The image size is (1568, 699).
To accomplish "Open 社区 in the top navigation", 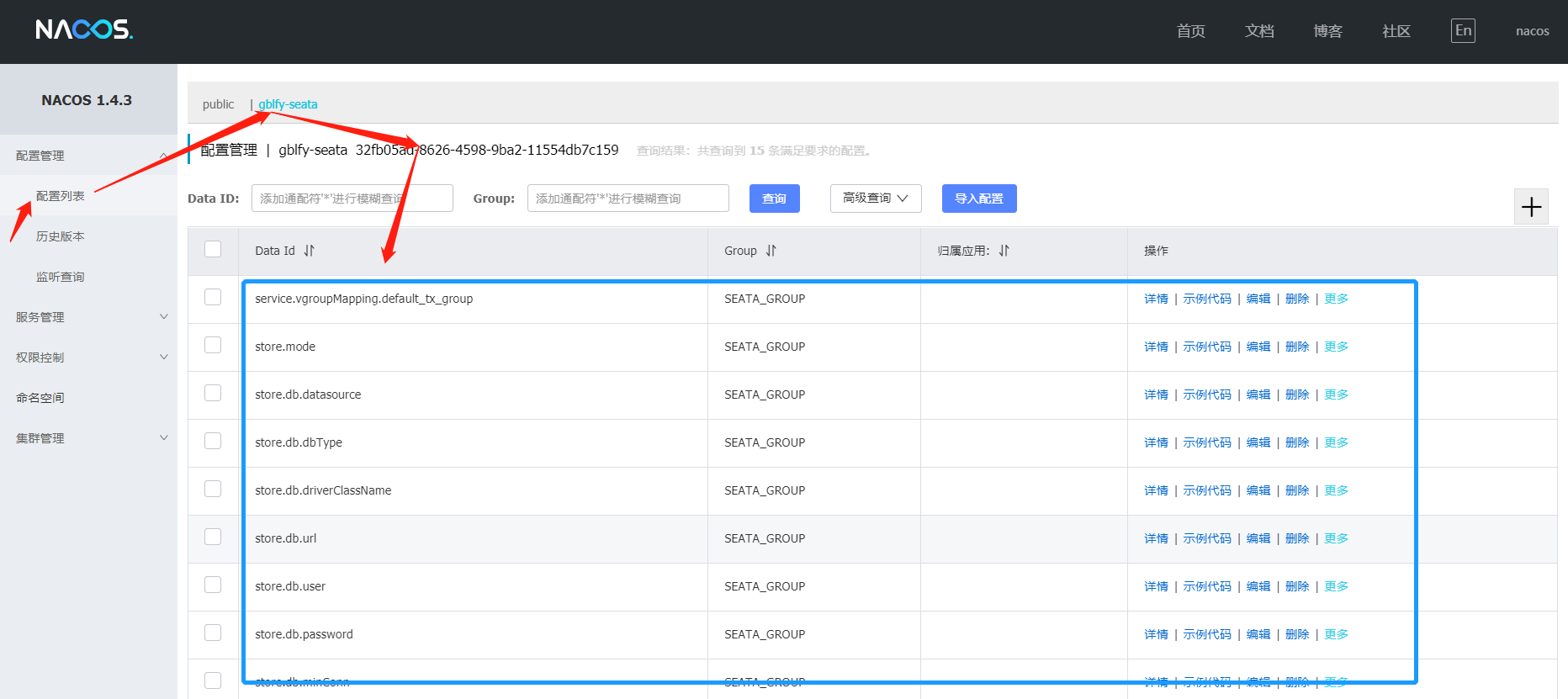I will [1396, 31].
